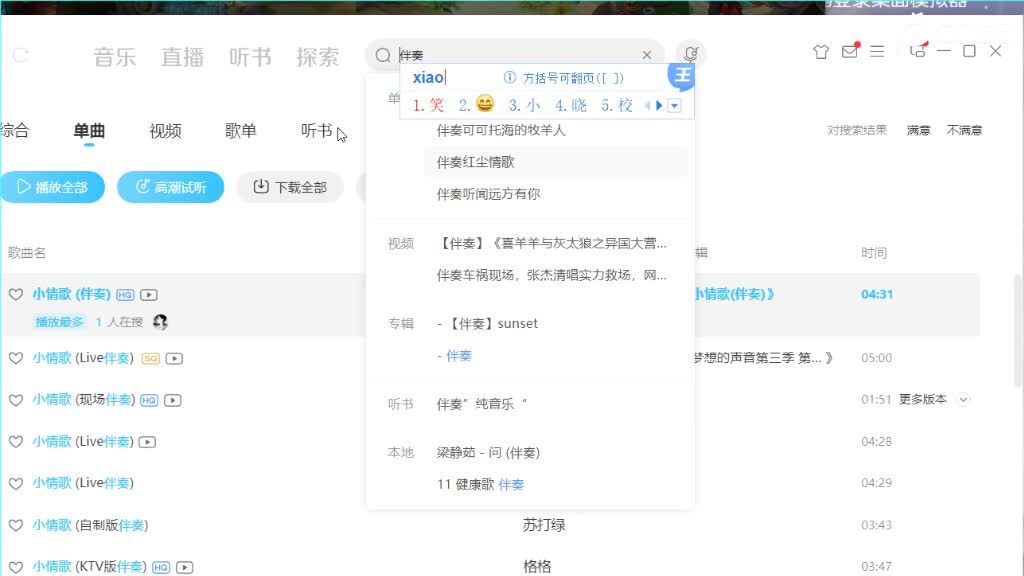The height and width of the screenshot is (576, 1024).
Task: Play the MV for 小情歌 (伴奏)
Action: (x=147, y=294)
